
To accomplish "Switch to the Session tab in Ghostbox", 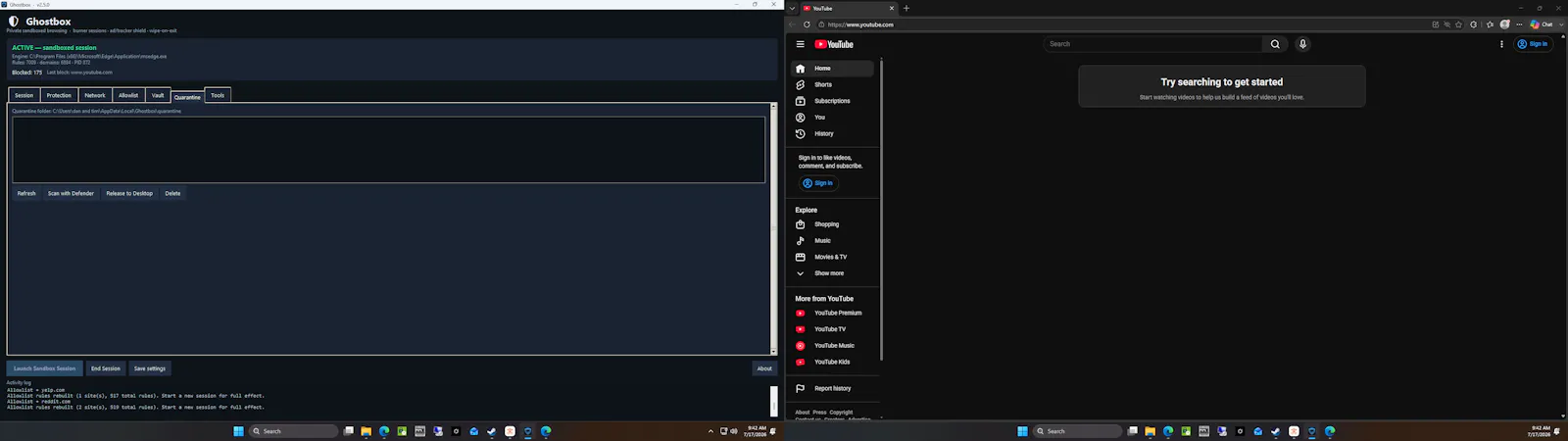I will pyautogui.click(x=24, y=95).
